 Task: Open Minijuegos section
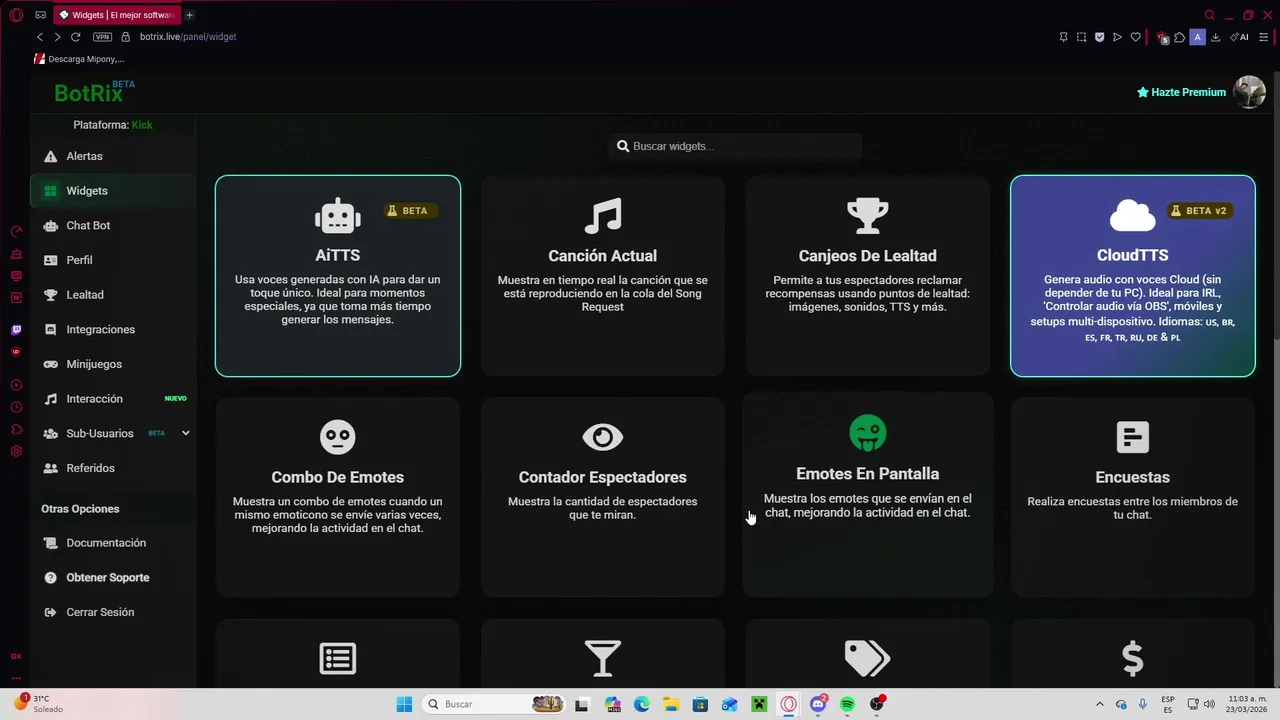(x=114, y=364)
